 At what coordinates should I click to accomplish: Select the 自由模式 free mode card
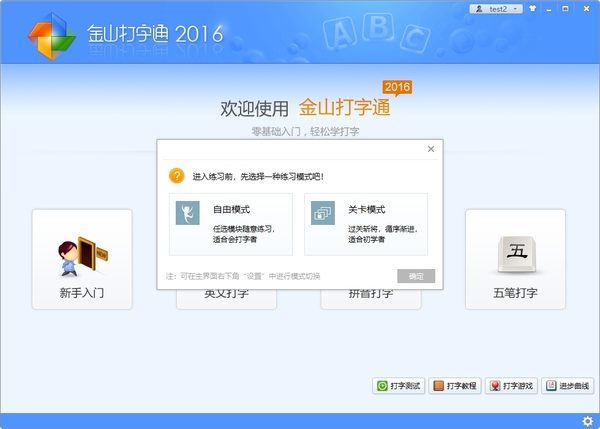click(x=231, y=224)
